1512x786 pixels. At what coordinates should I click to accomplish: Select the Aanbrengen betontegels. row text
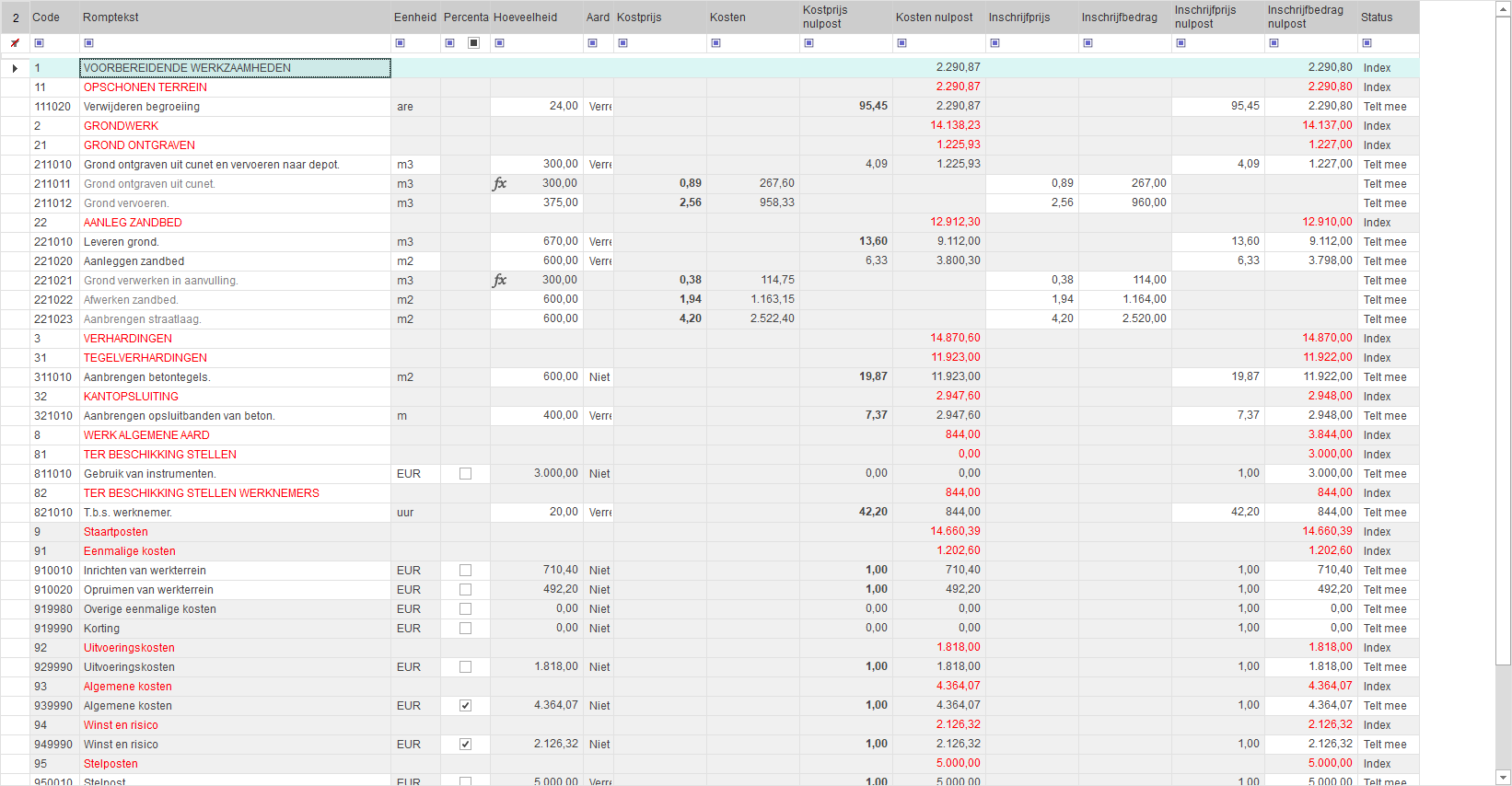pyautogui.click(x=147, y=377)
